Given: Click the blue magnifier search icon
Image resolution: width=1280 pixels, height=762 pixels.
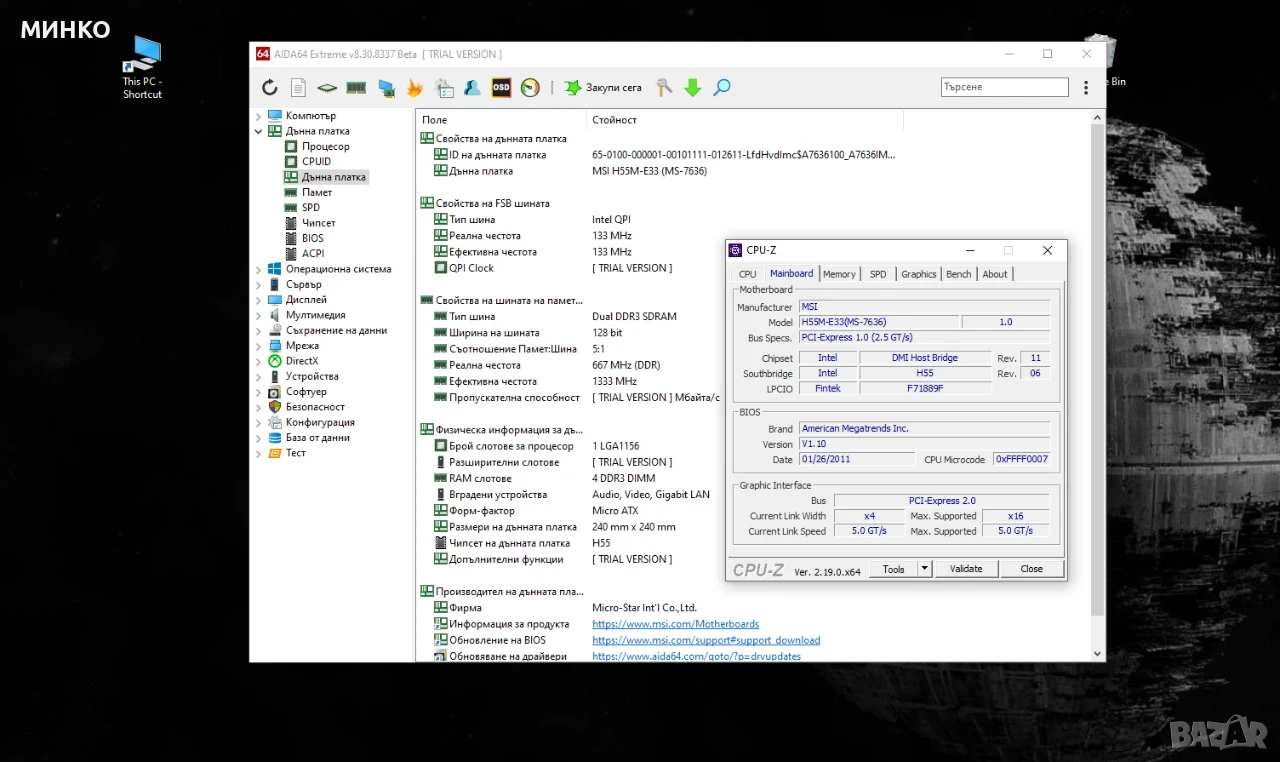Looking at the screenshot, I should coord(722,88).
